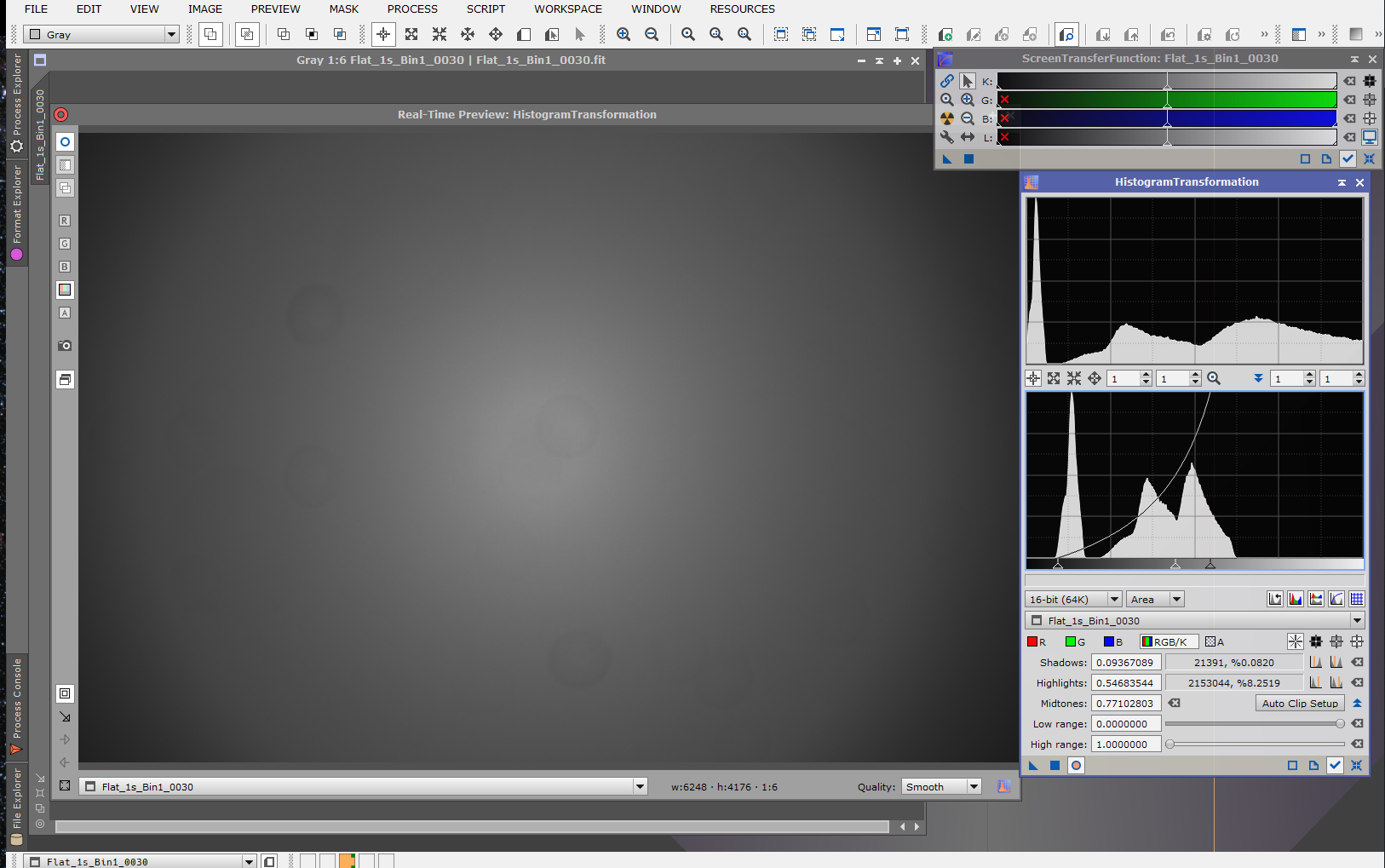
Task: Click the Low range slider handle
Action: (x=1340, y=723)
